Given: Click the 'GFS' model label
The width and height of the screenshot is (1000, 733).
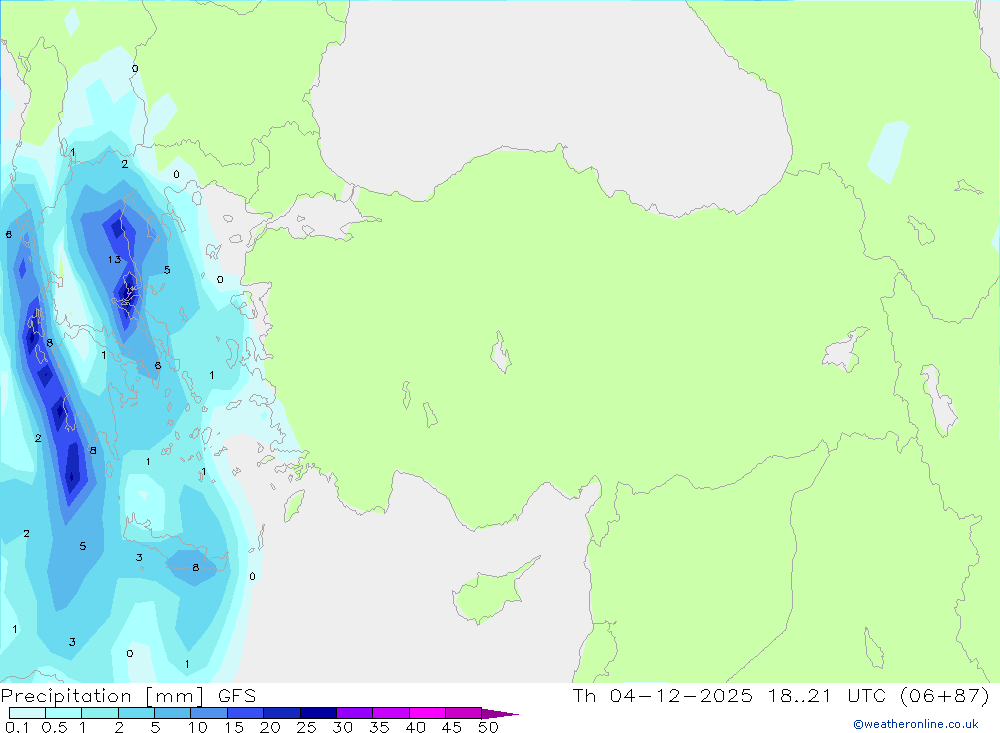Looking at the screenshot, I should [237, 696].
